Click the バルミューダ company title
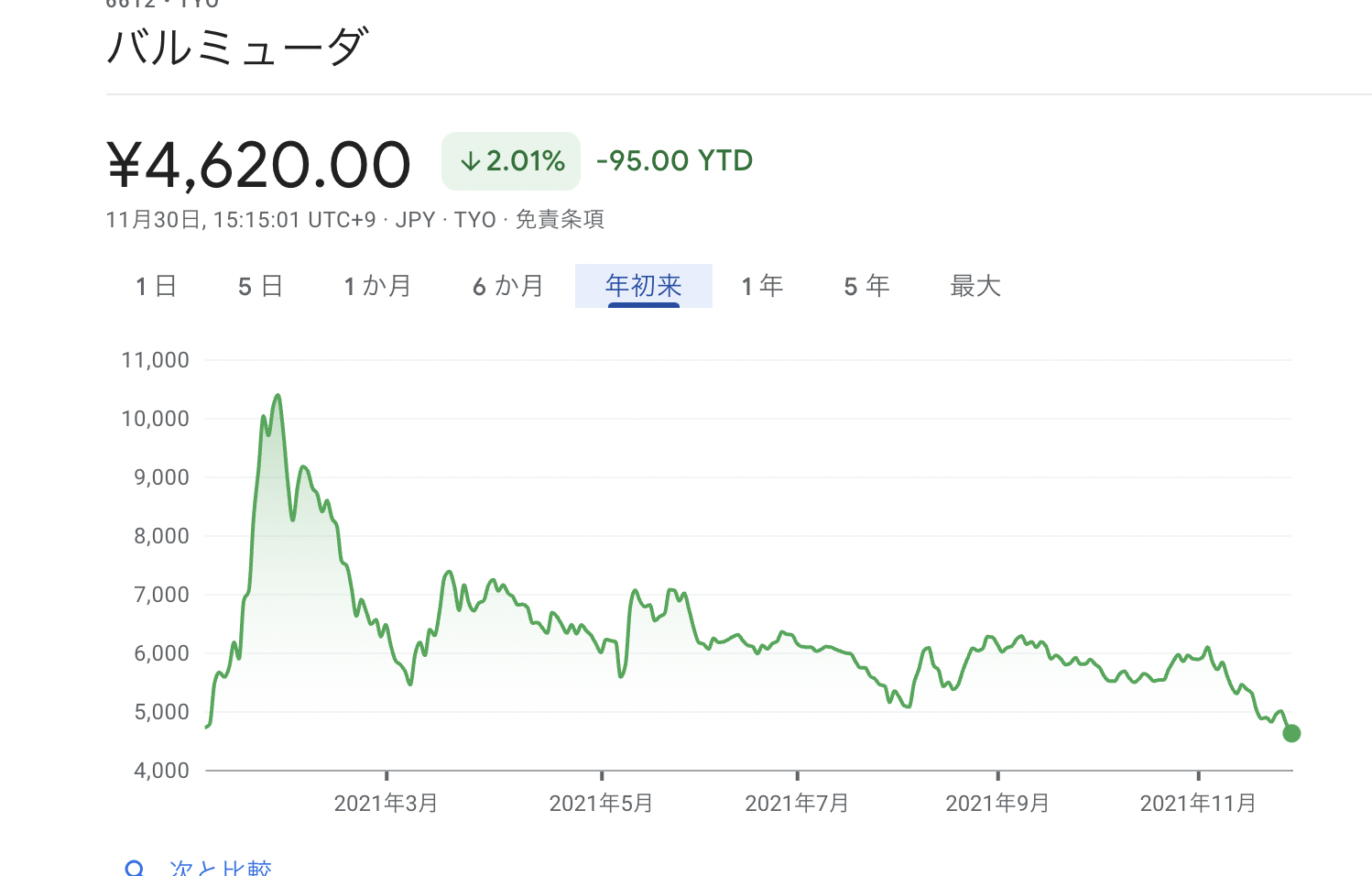This screenshot has height=876, width=1372. (238, 47)
